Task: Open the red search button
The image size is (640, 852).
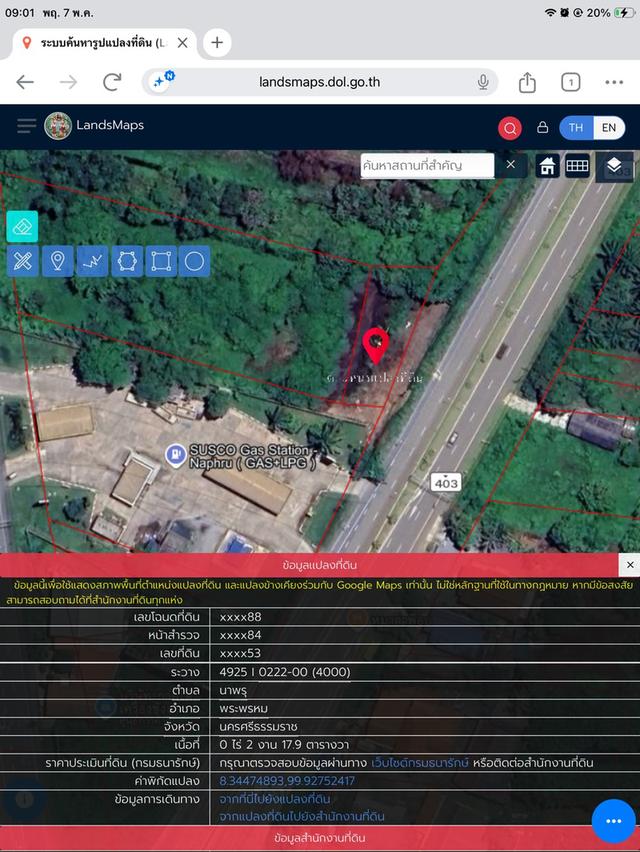Action: (510, 128)
